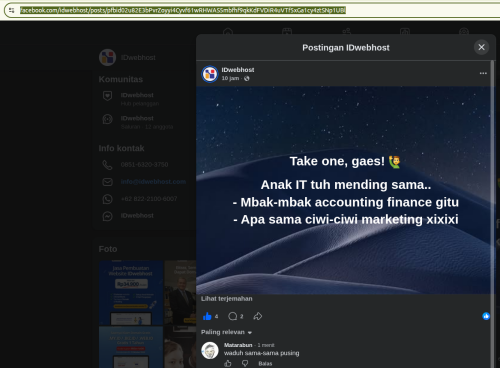The height and width of the screenshot is (368, 500).
Task: Click the Matarabun commenter name
Action: [x=238, y=345]
